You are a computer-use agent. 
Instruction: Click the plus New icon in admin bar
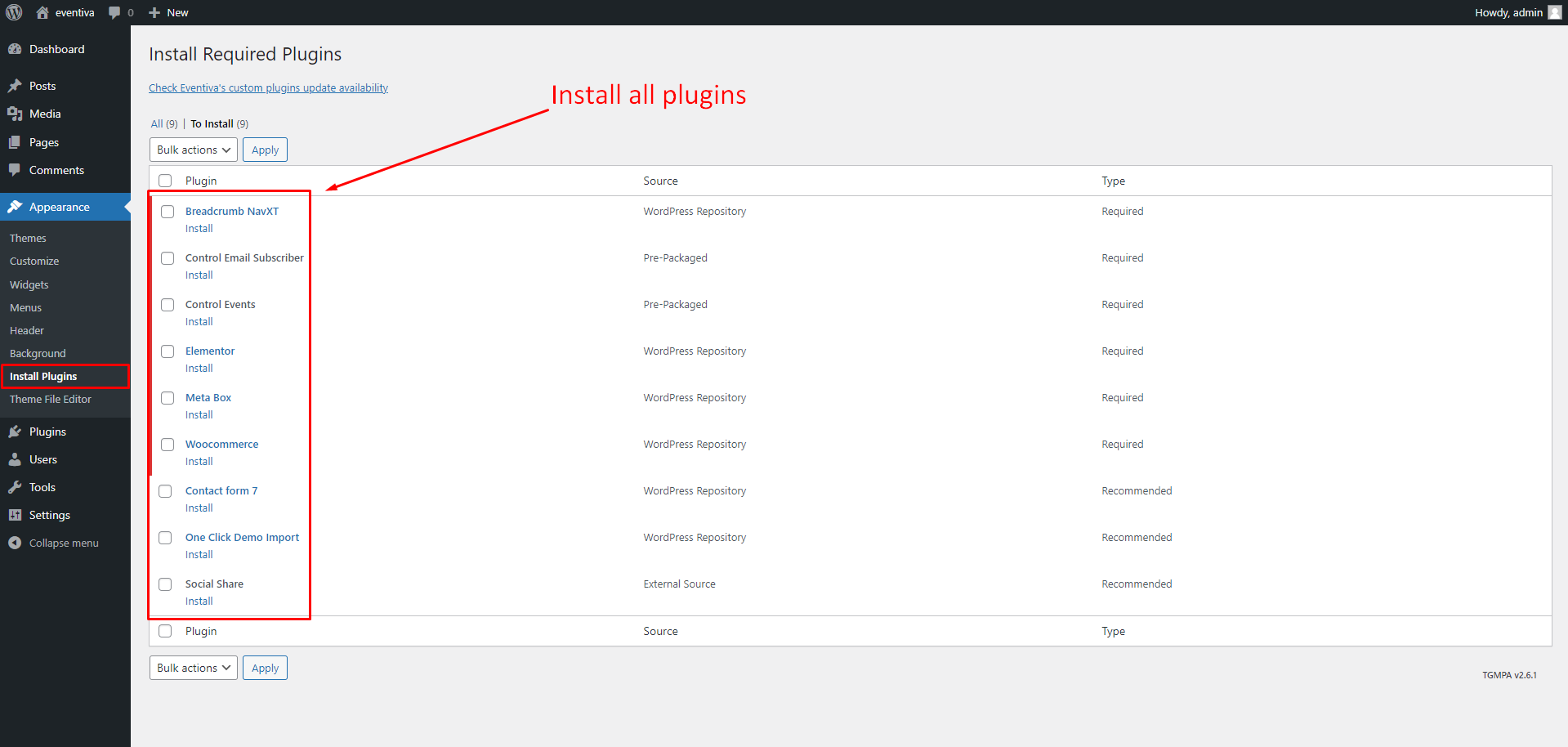[x=154, y=12]
